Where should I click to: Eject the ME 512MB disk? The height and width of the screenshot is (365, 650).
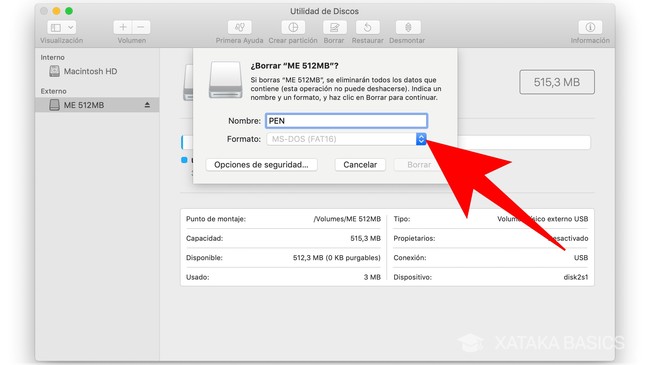pyautogui.click(x=147, y=105)
